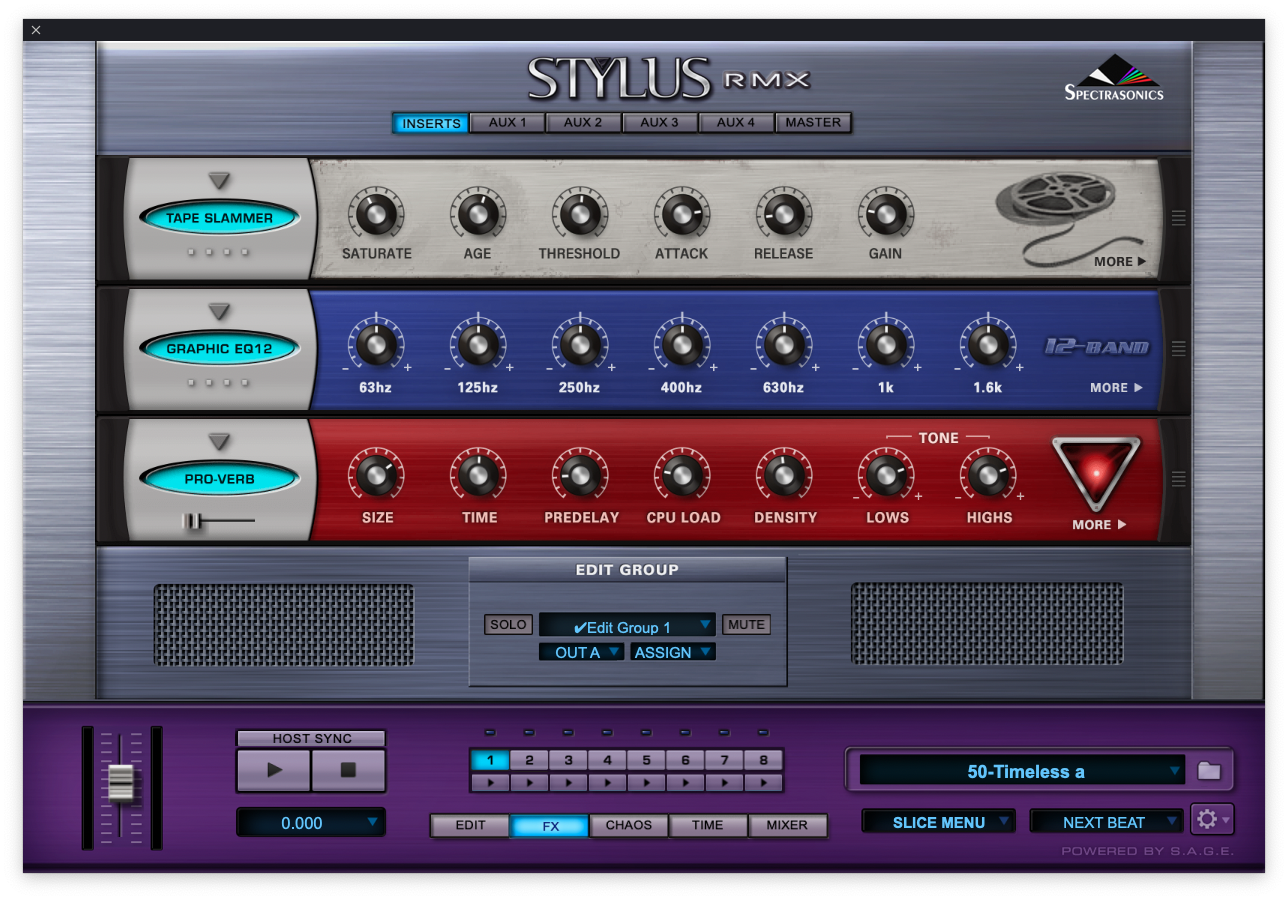This screenshot has width=1288, height=900.
Task: Click the Tape Slammer SATURATE knob
Action: coord(377,214)
